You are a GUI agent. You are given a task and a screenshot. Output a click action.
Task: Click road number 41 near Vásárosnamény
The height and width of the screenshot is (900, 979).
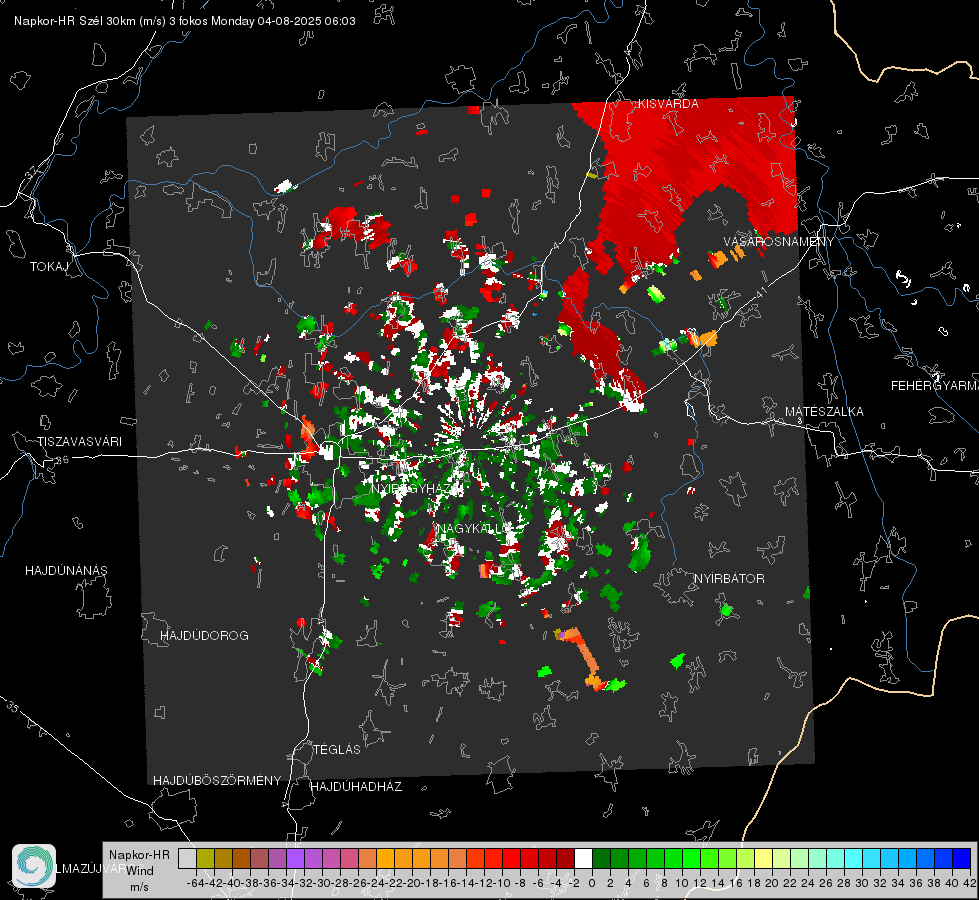(x=761, y=291)
